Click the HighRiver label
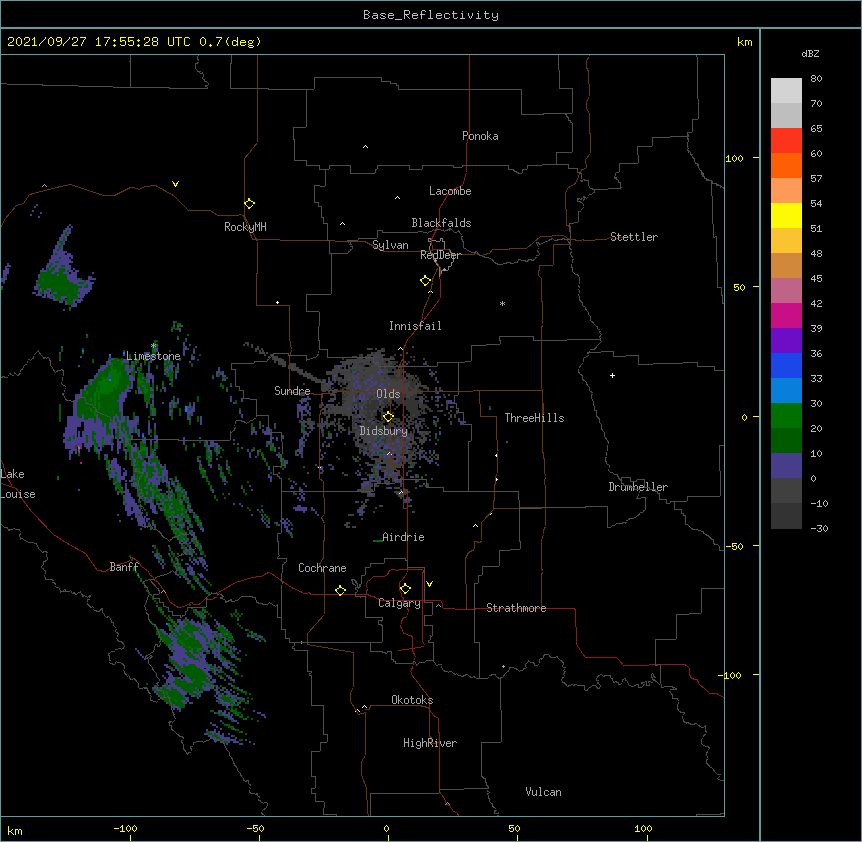Screen dimensions: 862x842 pos(430,743)
